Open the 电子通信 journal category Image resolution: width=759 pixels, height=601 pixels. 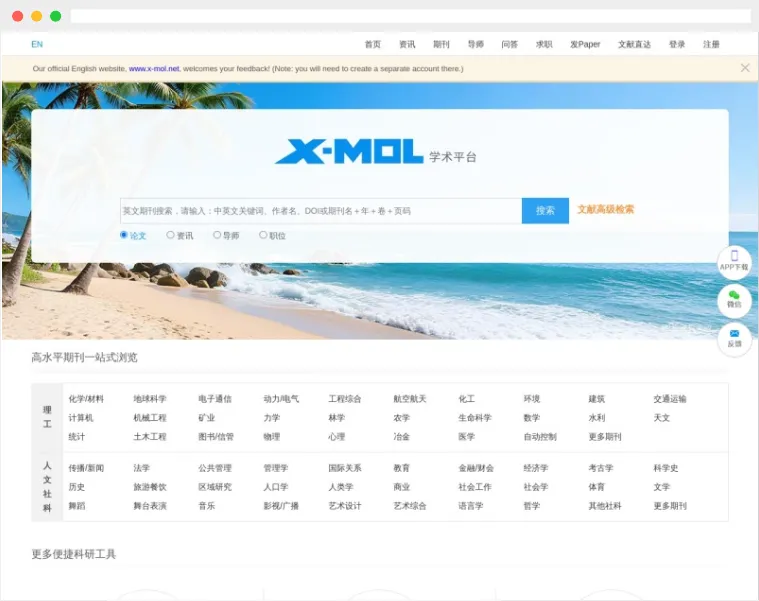pyautogui.click(x=215, y=399)
